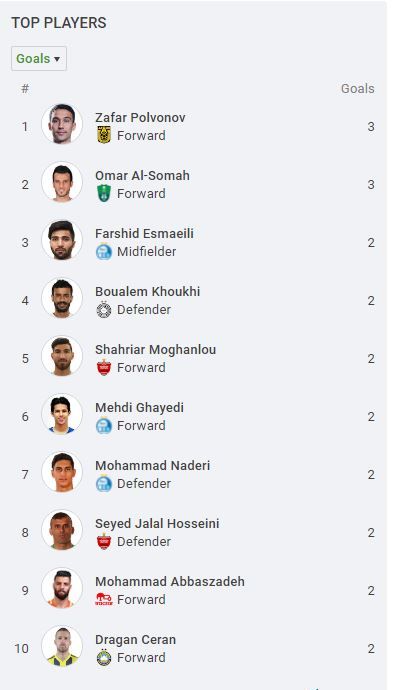Image resolution: width=397 pixels, height=690 pixels.
Task: Open Mohammad Abbaszadeh player profile link
Action: pyautogui.click(x=170, y=581)
